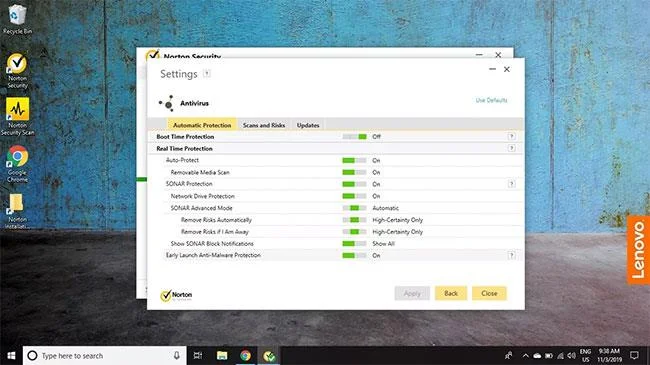Open the clock showing 9:38 AM
This screenshot has height=365, width=650.
pyautogui.click(x=609, y=355)
